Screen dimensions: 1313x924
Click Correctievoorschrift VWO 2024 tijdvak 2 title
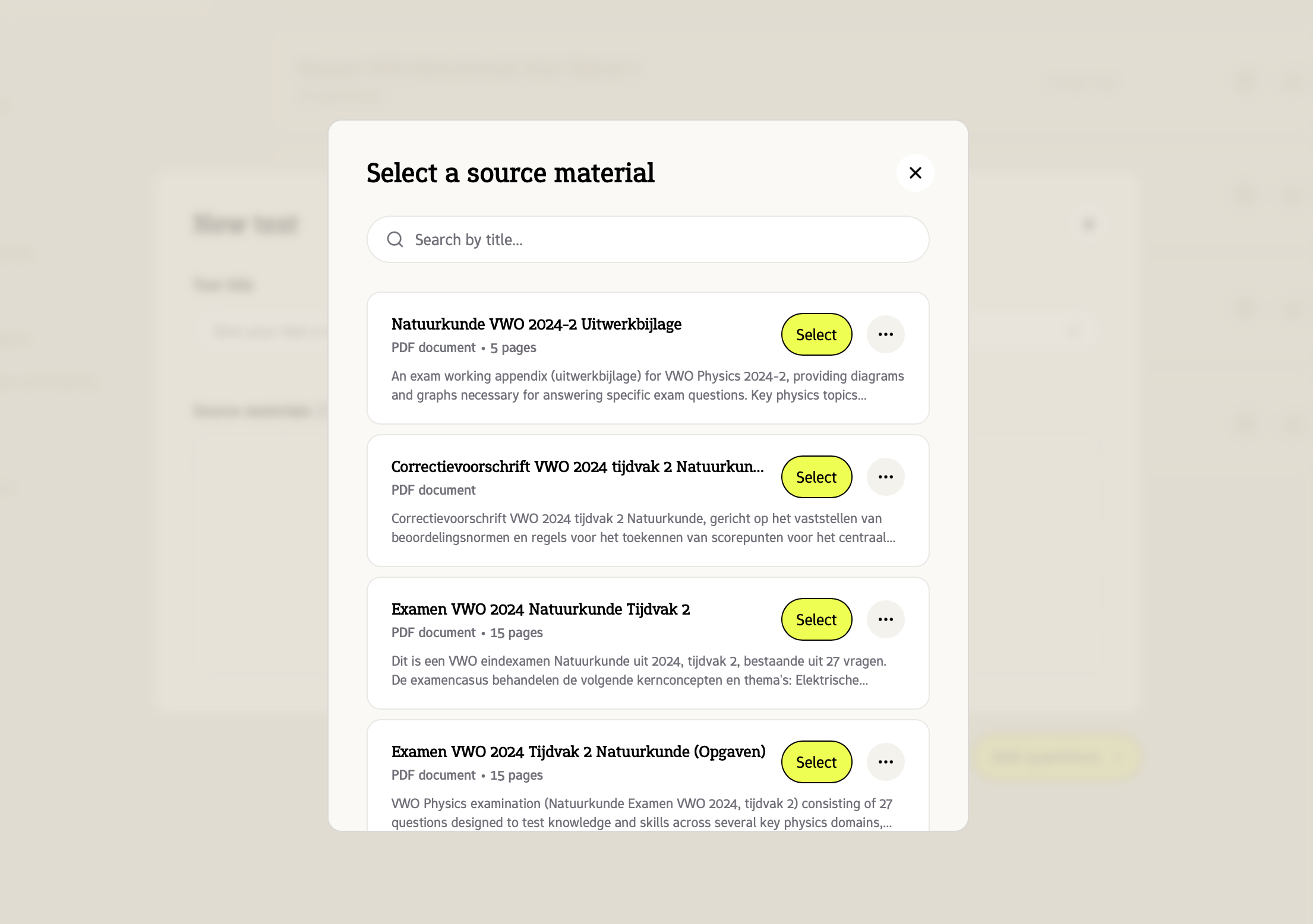click(577, 467)
